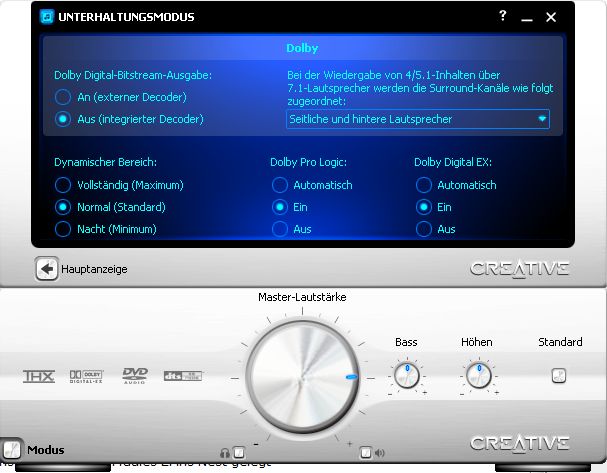Go back via Hauptanzeige arrow icon
The height and width of the screenshot is (473, 607).
pyautogui.click(x=46, y=269)
